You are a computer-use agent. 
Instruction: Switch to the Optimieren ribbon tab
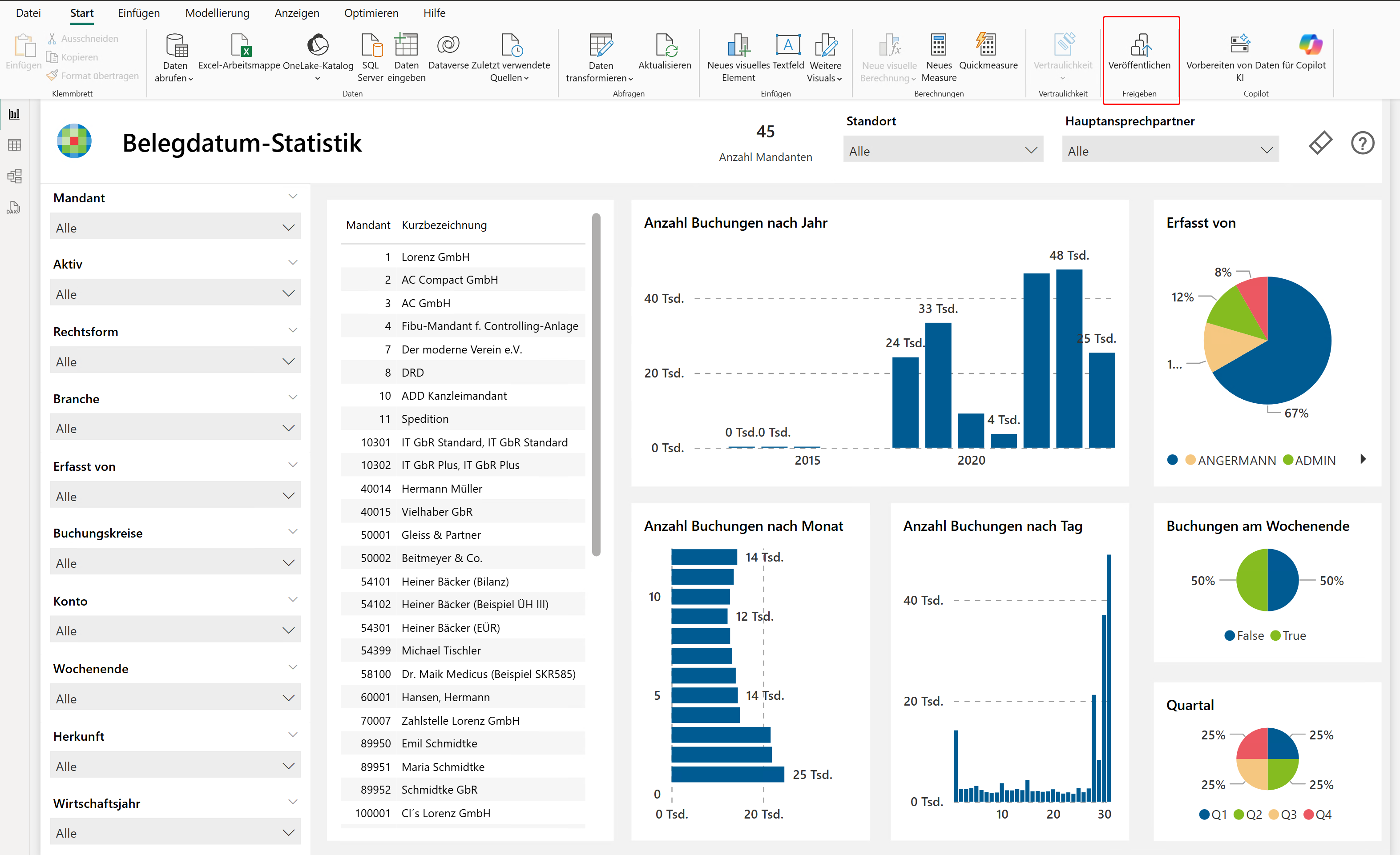tap(371, 12)
